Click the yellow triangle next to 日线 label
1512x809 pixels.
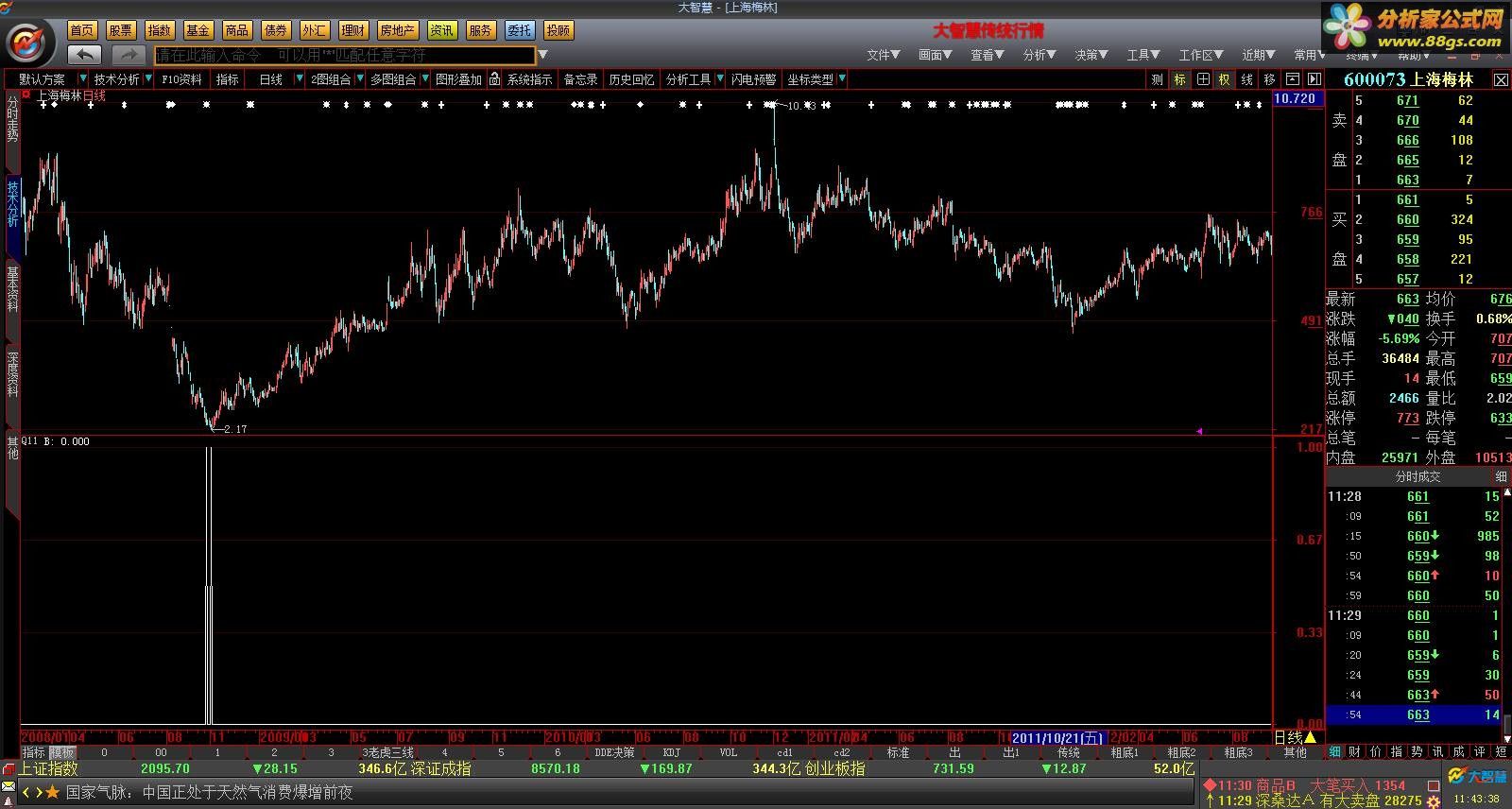coord(1310,737)
